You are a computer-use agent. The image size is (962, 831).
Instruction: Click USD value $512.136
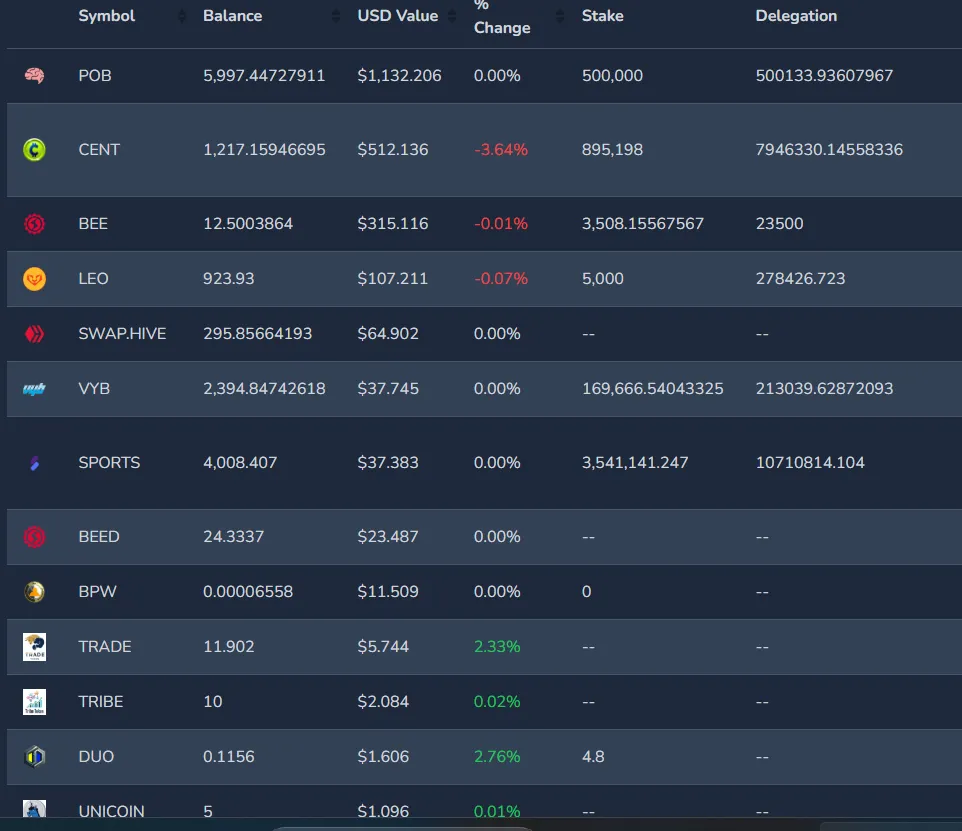coord(393,150)
